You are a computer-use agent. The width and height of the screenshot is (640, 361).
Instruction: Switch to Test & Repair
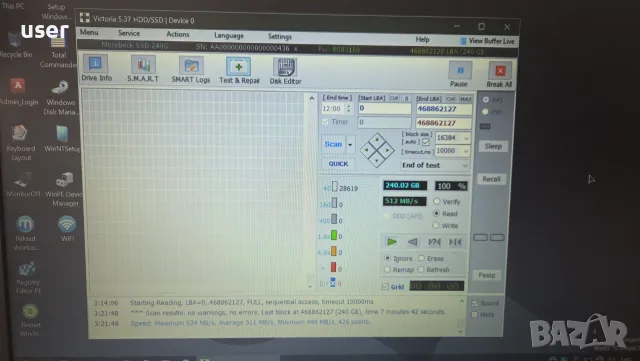click(x=239, y=70)
